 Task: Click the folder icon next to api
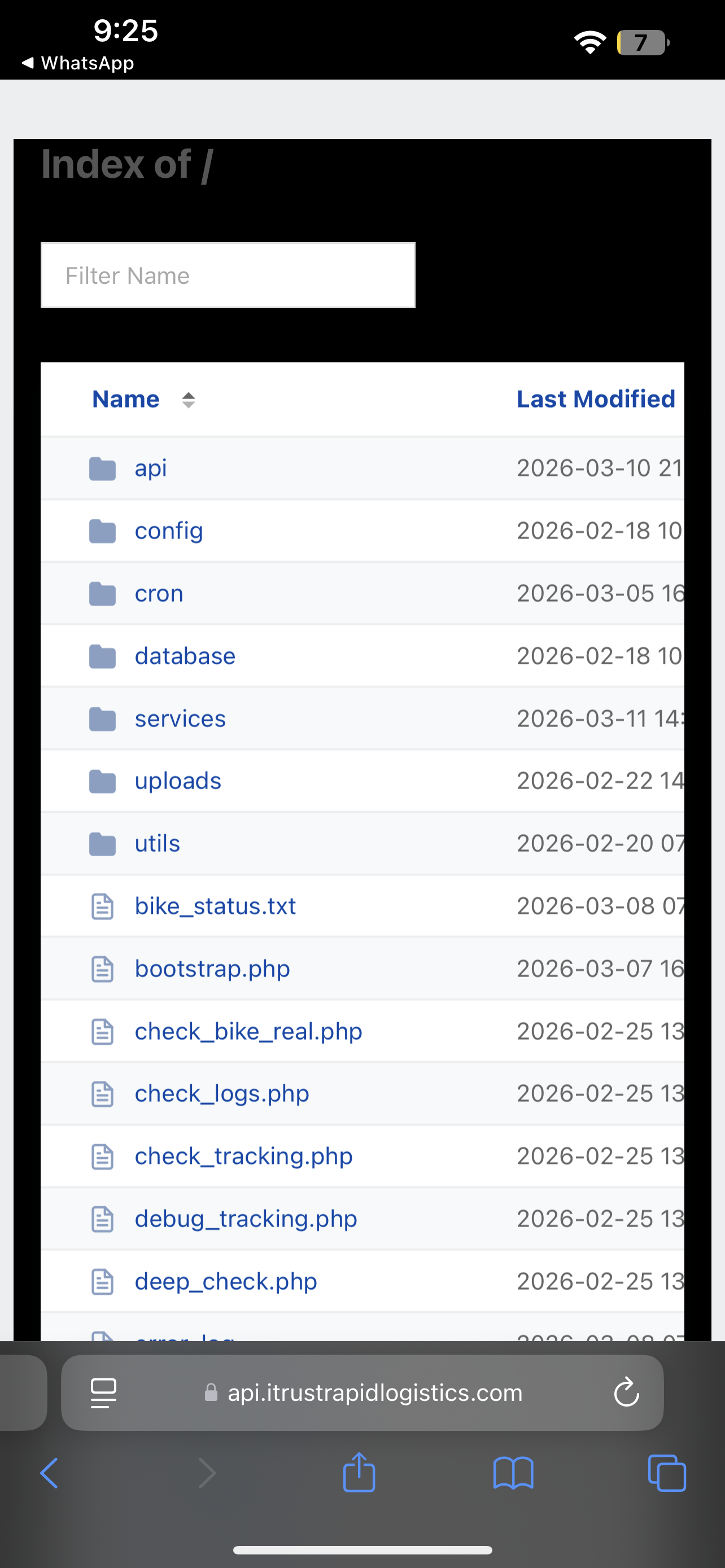102,468
